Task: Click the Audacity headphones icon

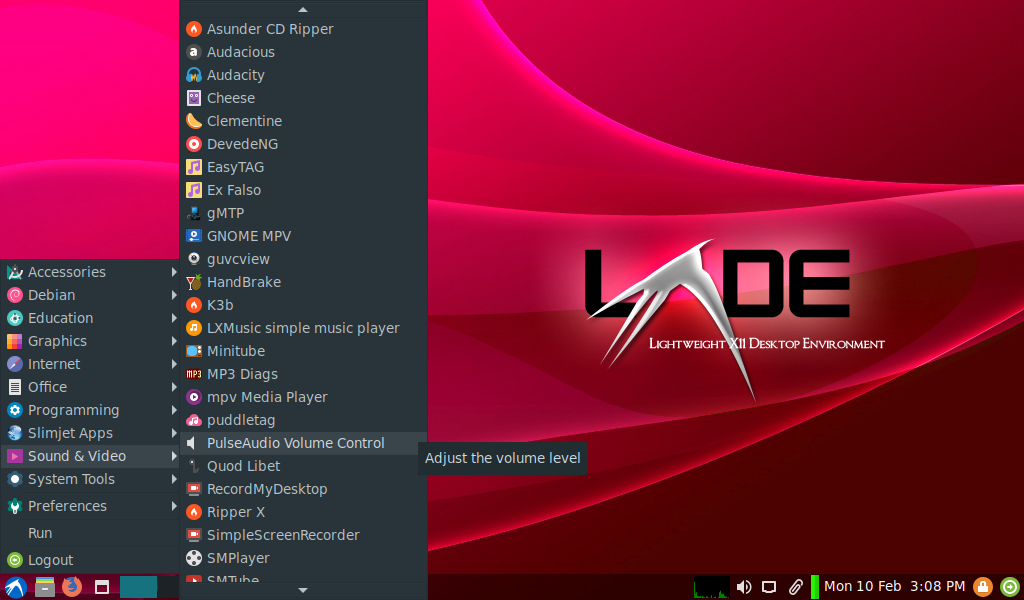Action: (194, 75)
